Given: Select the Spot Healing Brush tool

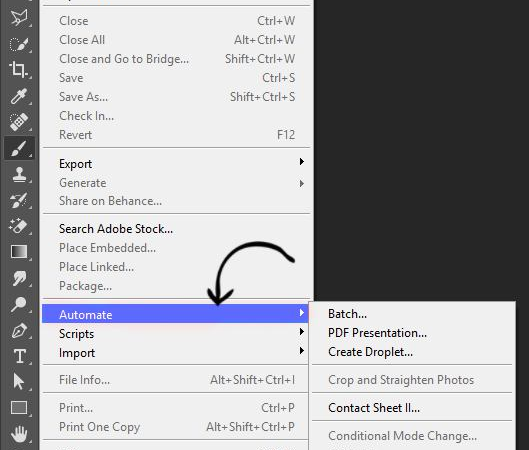Looking at the screenshot, I should point(19,122).
